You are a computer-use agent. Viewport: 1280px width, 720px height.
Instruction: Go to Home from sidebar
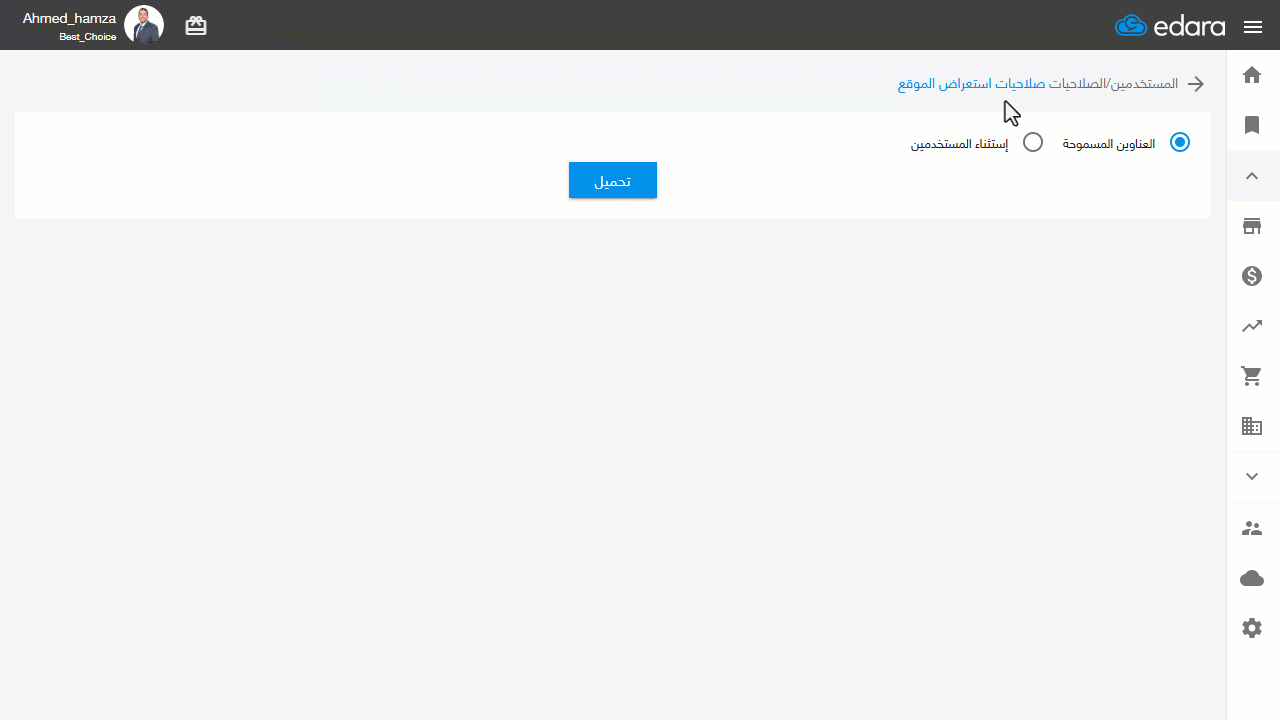(1252, 75)
